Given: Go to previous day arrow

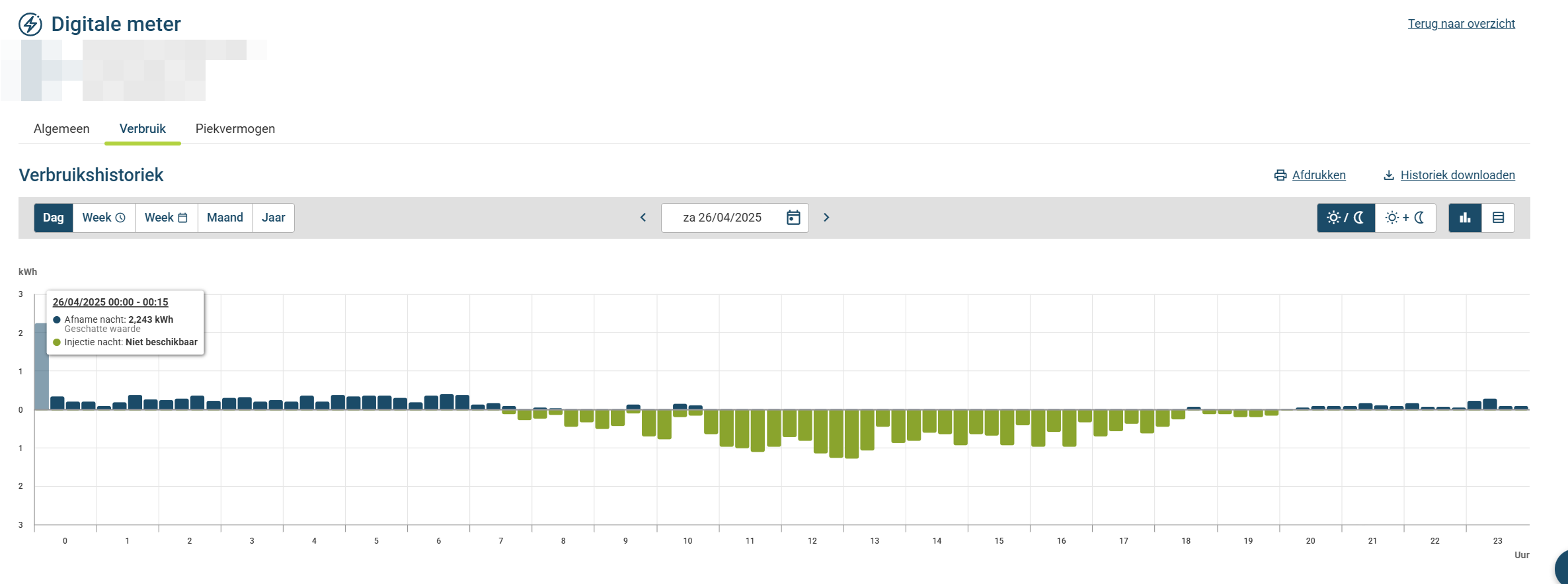Looking at the screenshot, I should [x=643, y=218].
